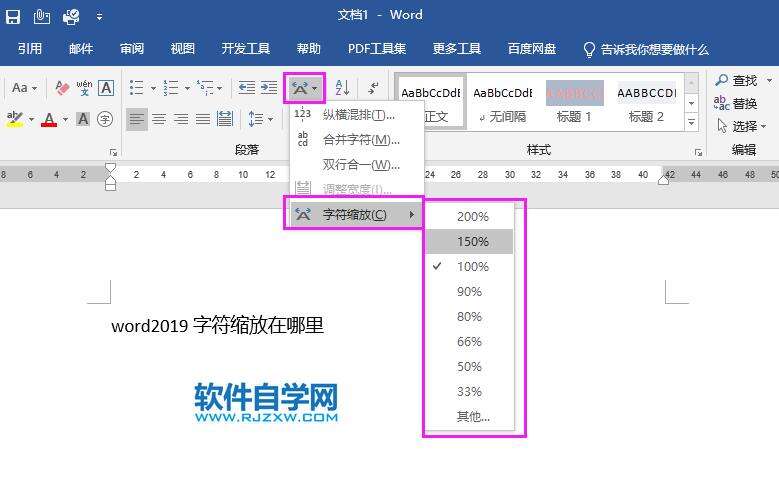This screenshot has width=779, height=477.
Task: Click 告诉我你想要做什么 search box
Action: pos(646,49)
